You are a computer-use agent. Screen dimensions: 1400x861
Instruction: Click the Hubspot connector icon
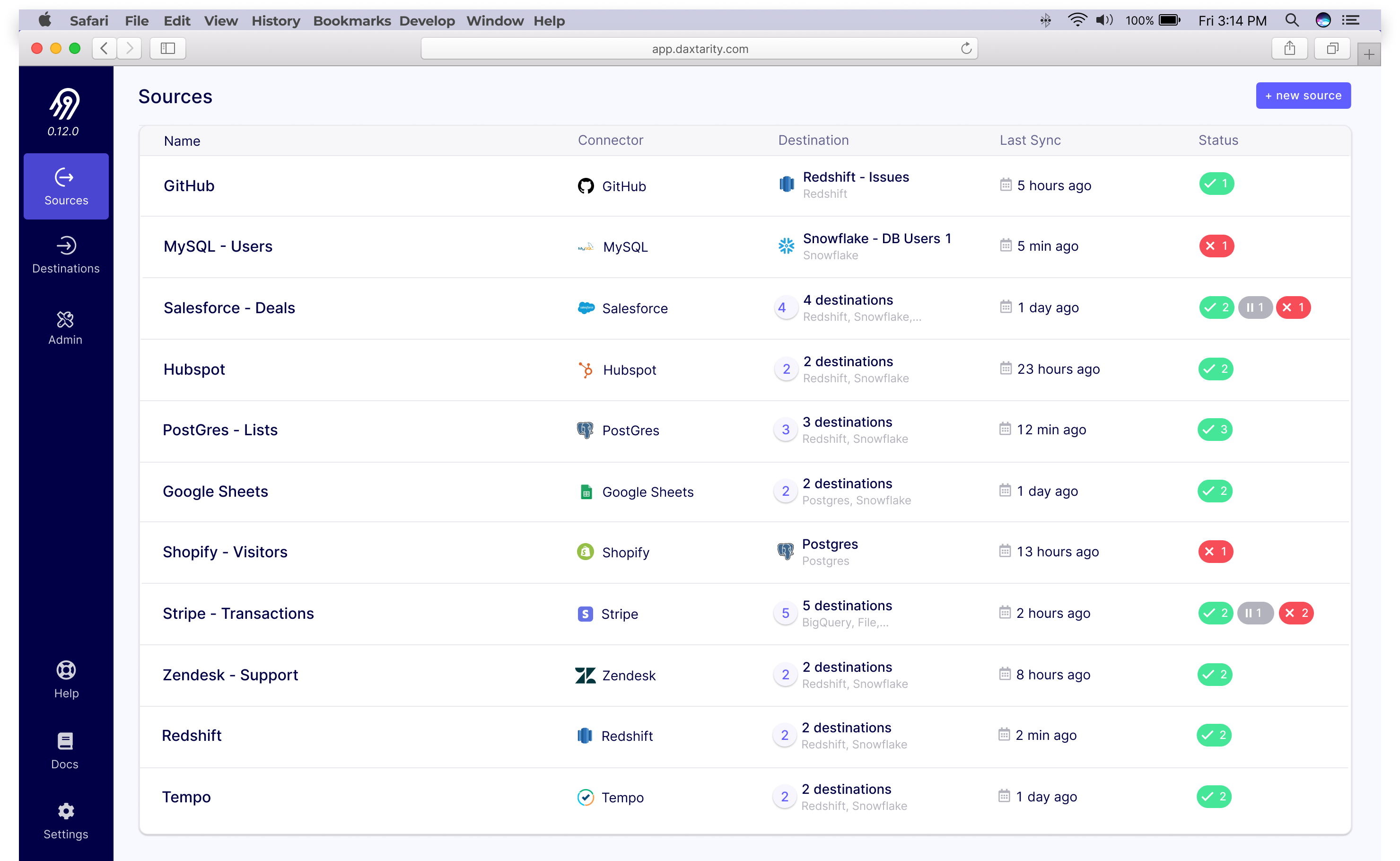pos(585,369)
